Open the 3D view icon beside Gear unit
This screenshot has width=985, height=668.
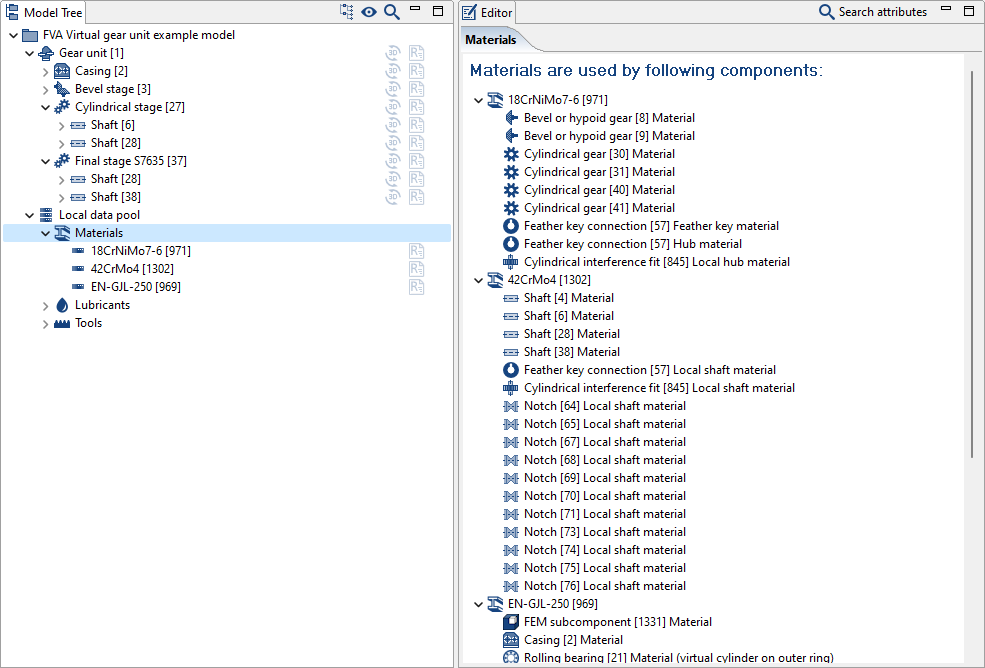coord(392,52)
